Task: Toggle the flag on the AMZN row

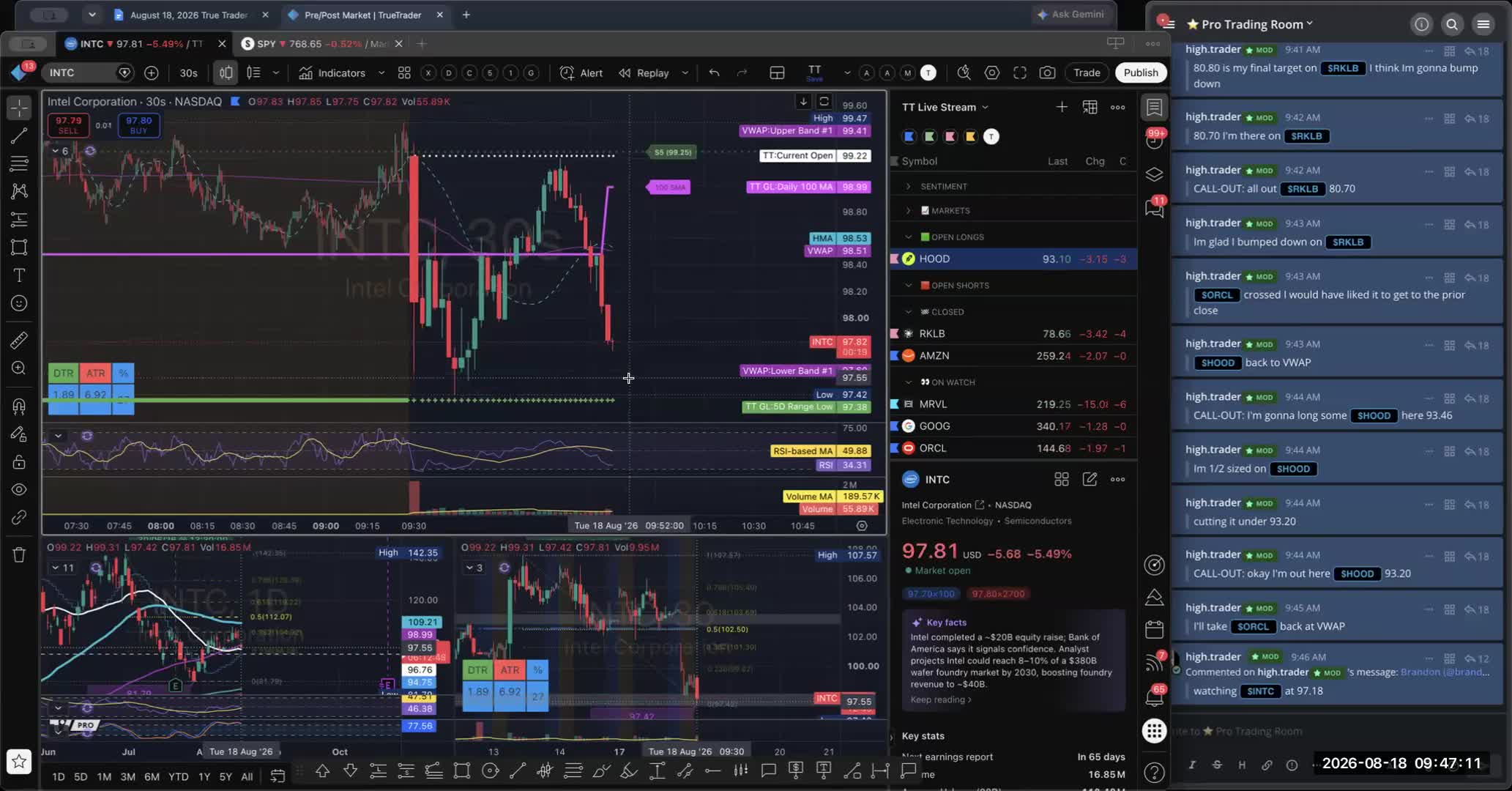Action: pos(894,355)
